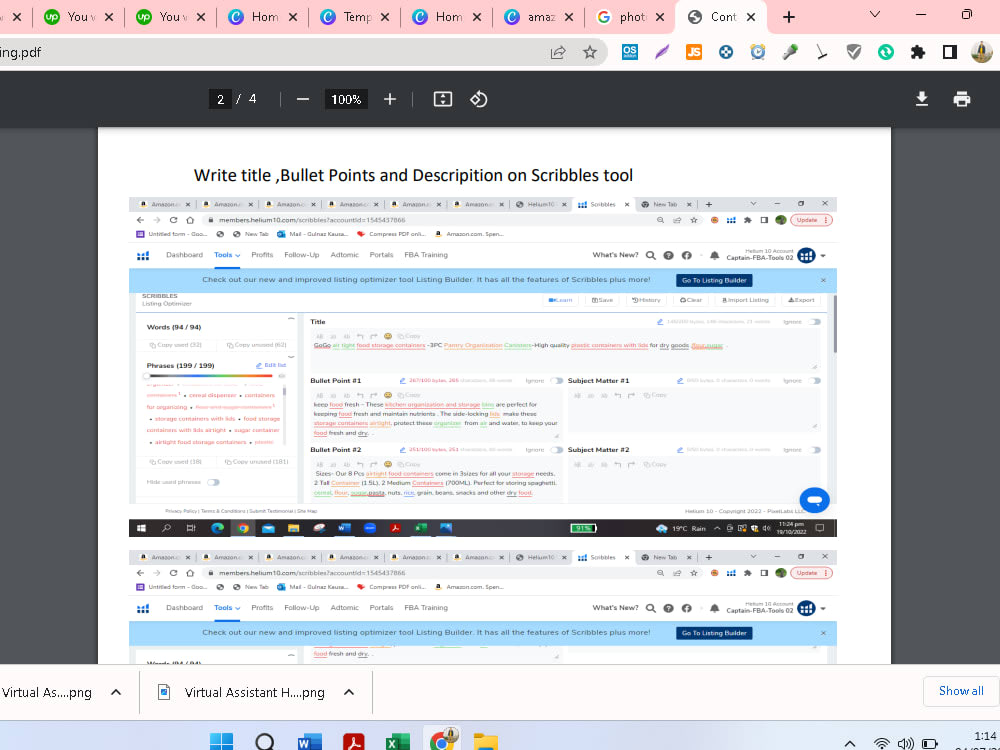Open the Virtual As....png download
This screenshot has height=750, width=1000.
click(46, 693)
